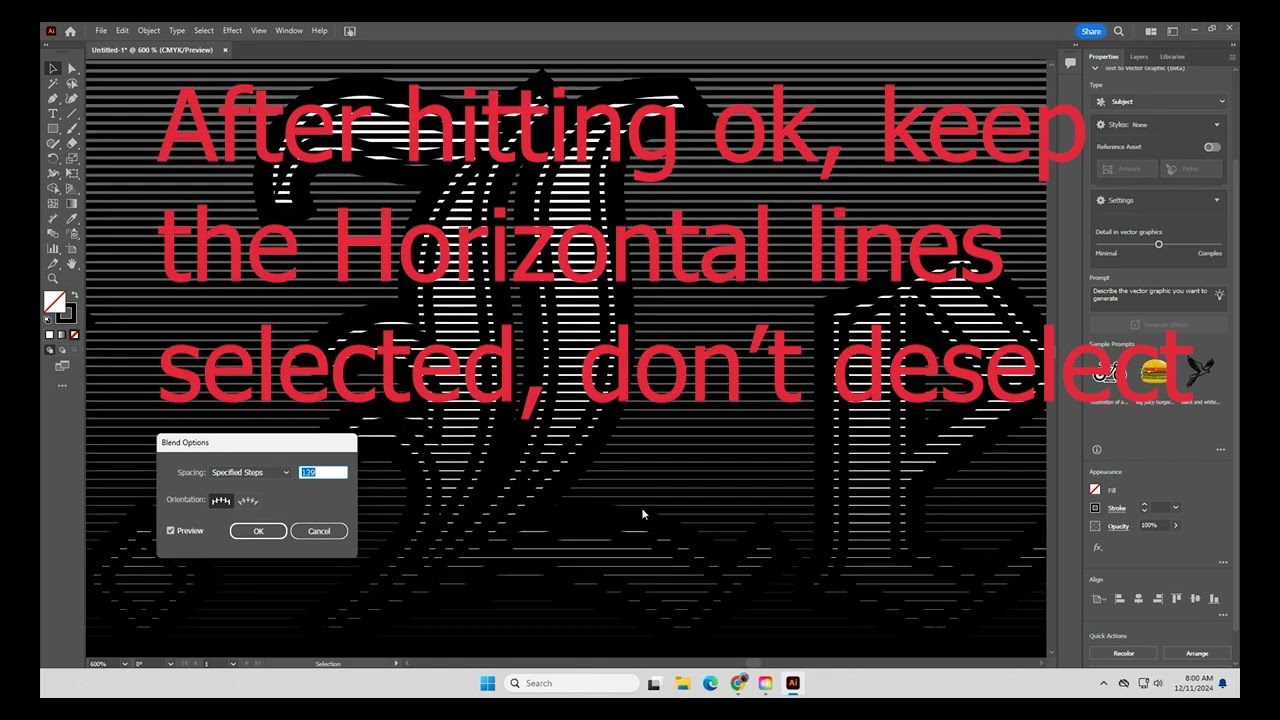Click the specified steps value field
This screenshot has height=720, width=1280.
tap(323, 472)
